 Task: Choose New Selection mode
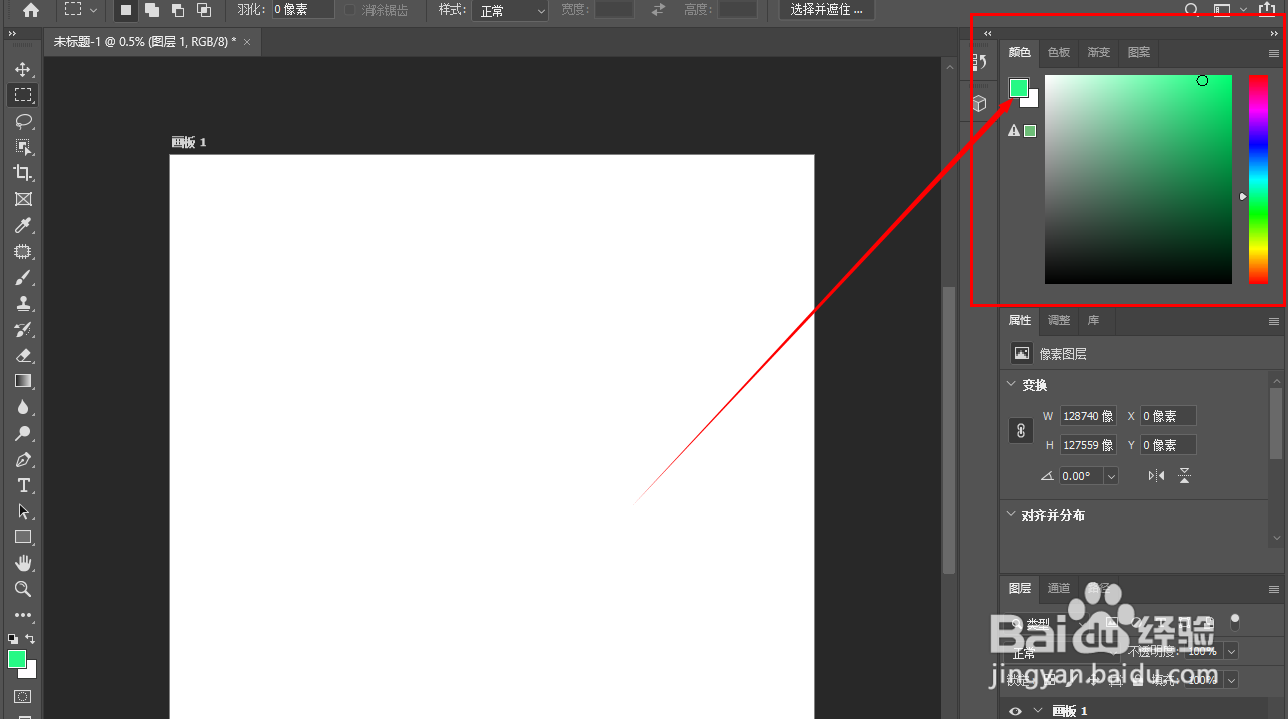(126, 10)
